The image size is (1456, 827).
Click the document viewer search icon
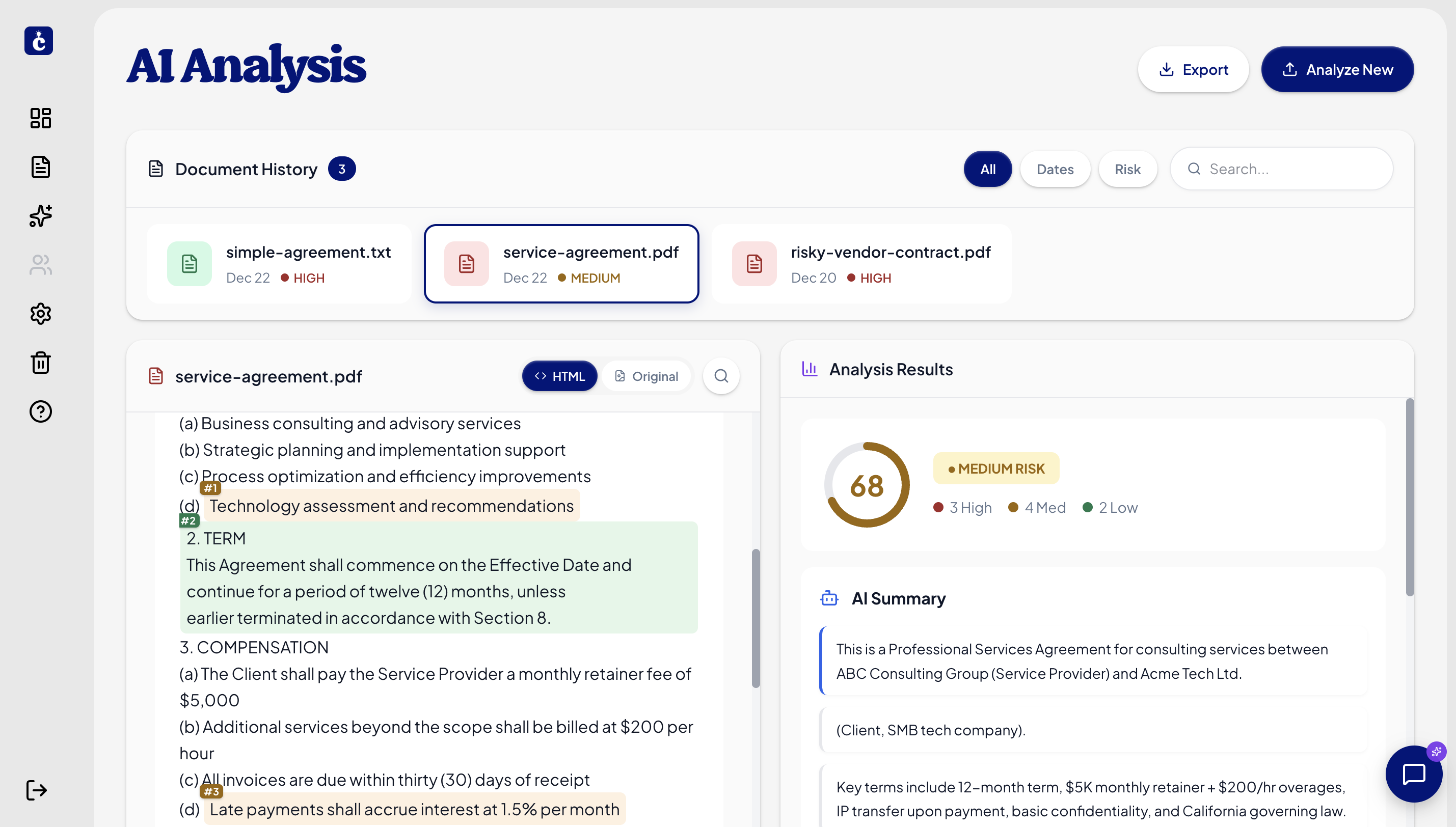coord(721,376)
